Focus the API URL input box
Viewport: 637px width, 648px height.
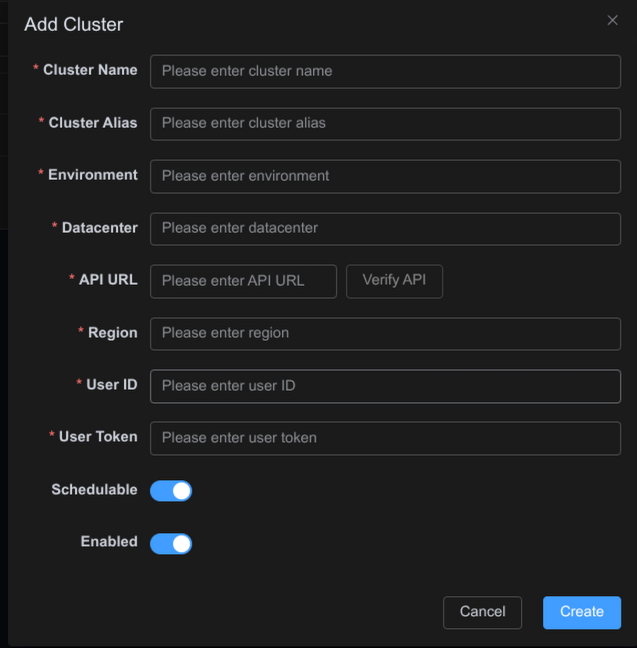(x=243, y=281)
